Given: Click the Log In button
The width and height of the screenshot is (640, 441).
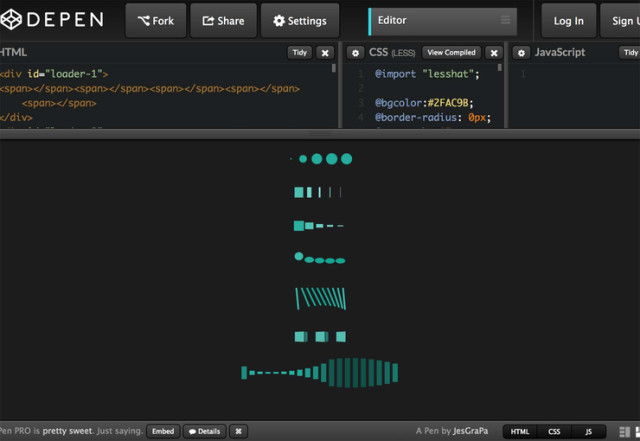Looking at the screenshot, I should click(568, 20).
